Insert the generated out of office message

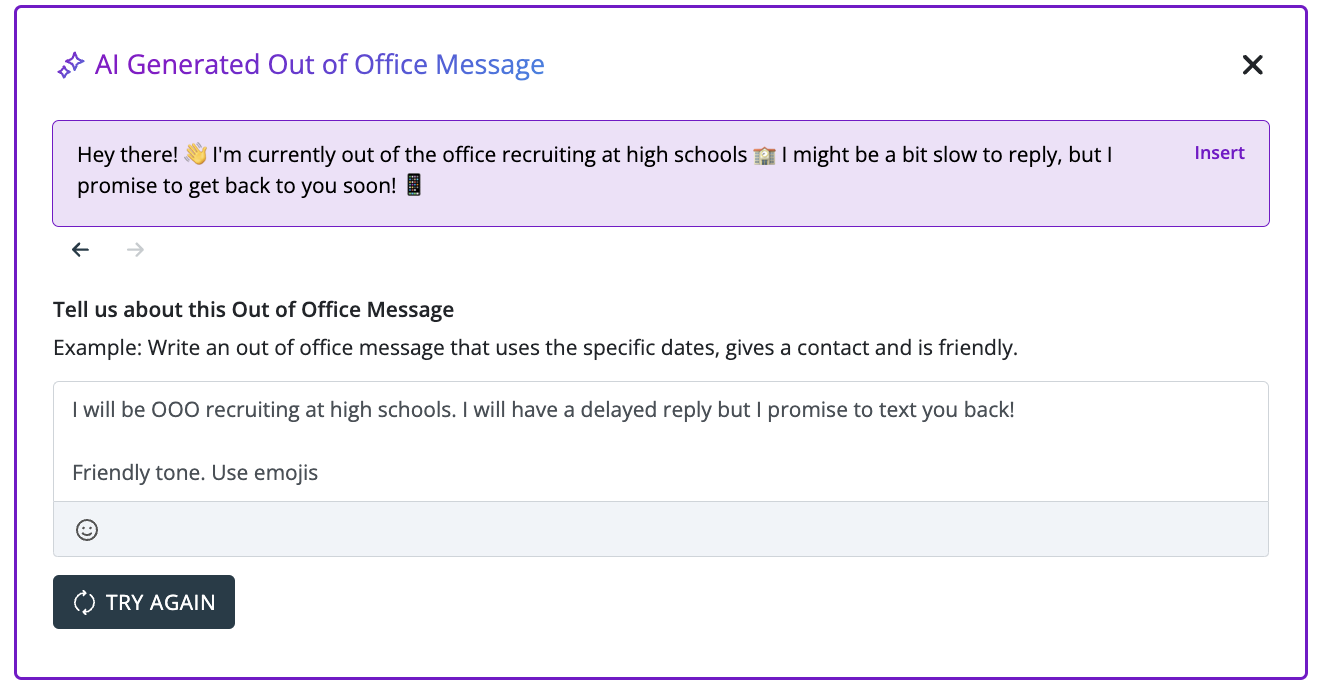pyautogui.click(x=1219, y=153)
